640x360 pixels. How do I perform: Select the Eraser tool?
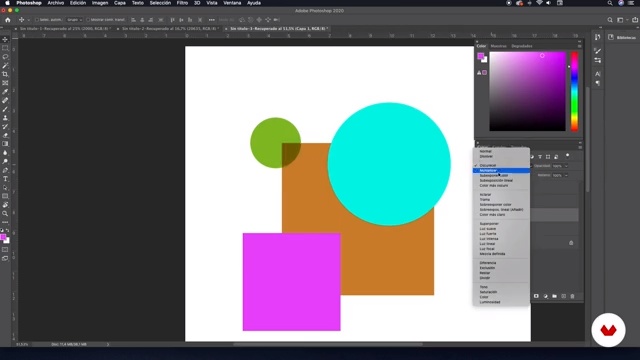tap(5, 135)
